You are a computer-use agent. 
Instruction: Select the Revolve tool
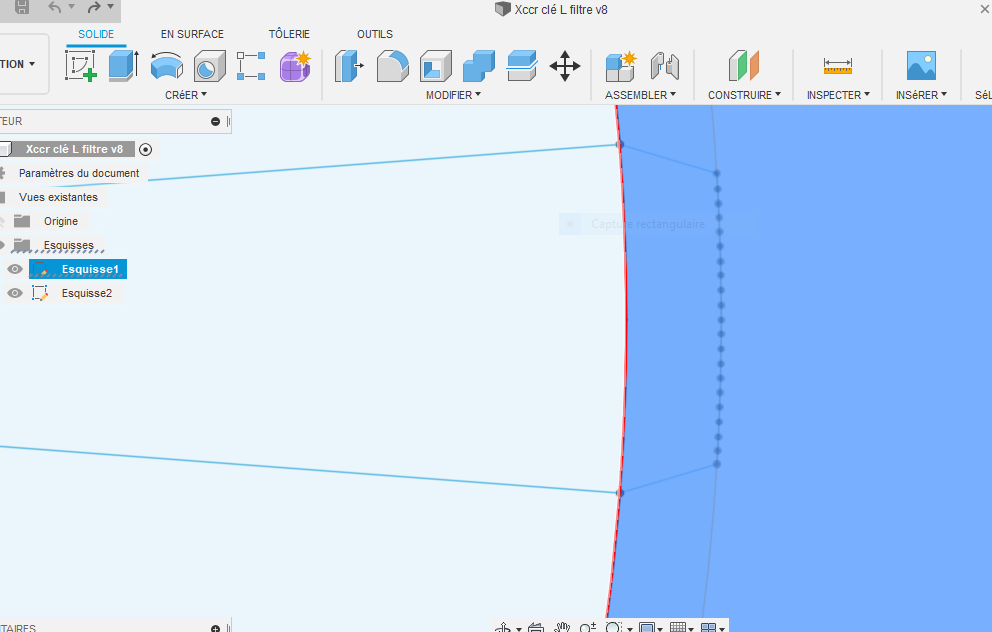pyautogui.click(x=166, y=66)
